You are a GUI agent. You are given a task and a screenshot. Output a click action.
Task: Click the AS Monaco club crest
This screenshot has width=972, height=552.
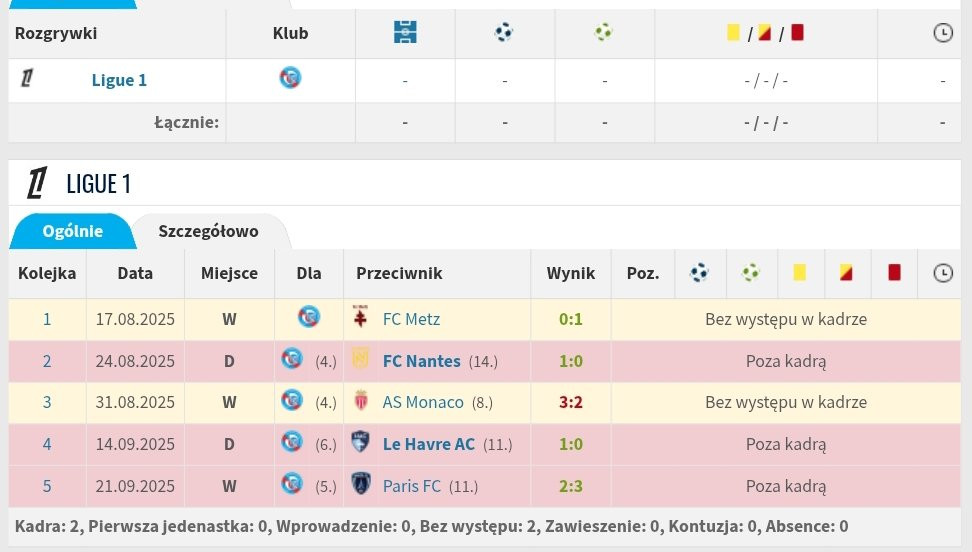361,402
